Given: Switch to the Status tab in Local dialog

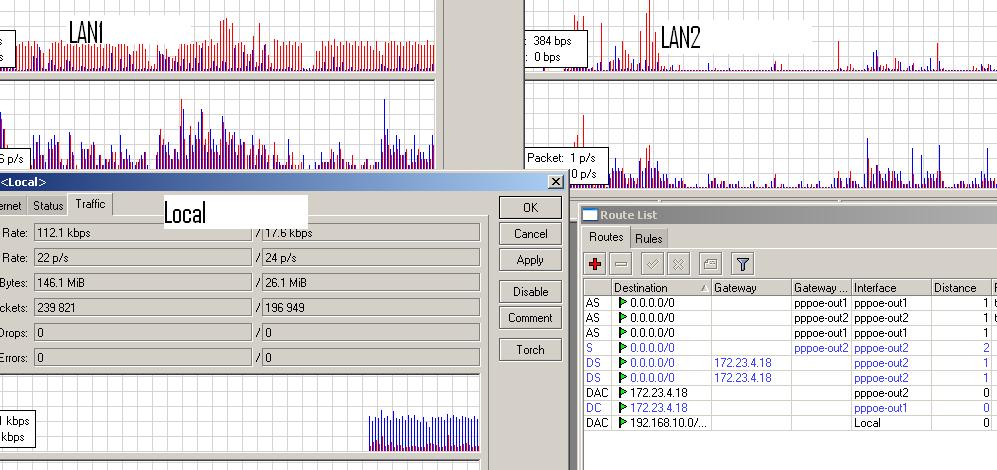Looking at the screenshot, I should 48,205.
